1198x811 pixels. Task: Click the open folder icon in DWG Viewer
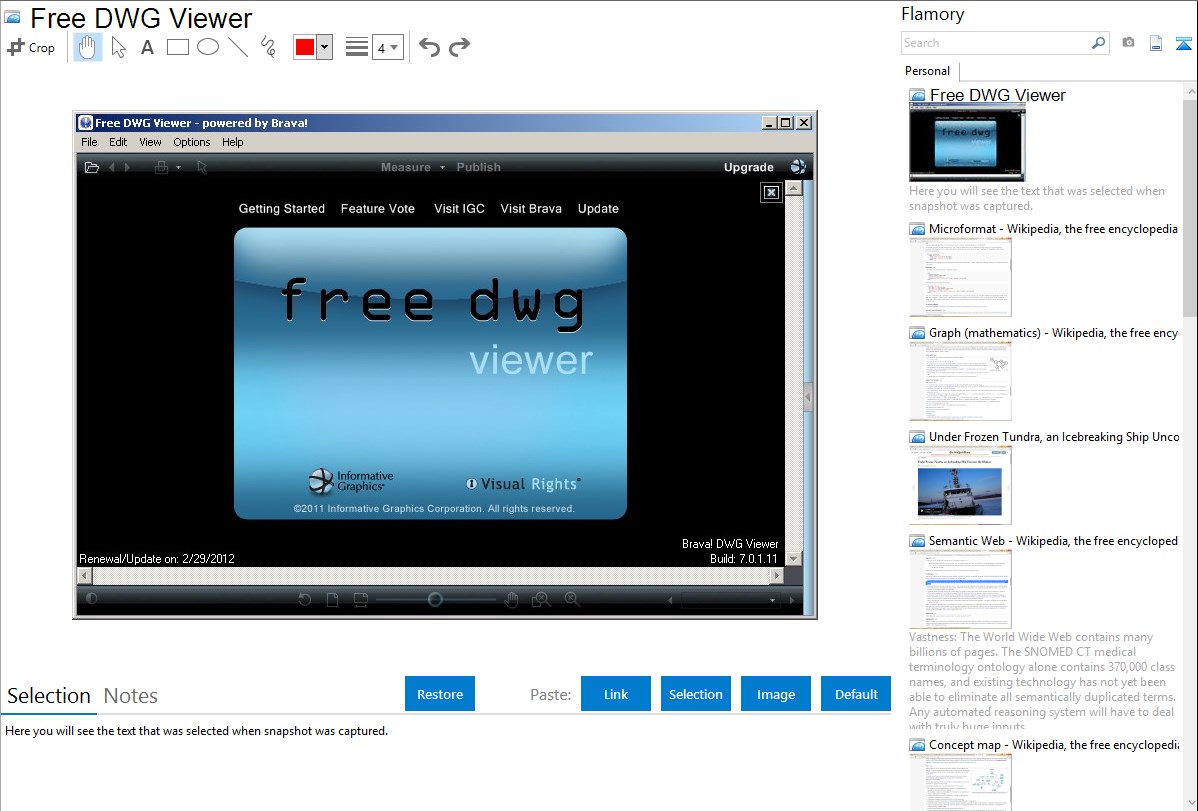(x=92, y=167)
